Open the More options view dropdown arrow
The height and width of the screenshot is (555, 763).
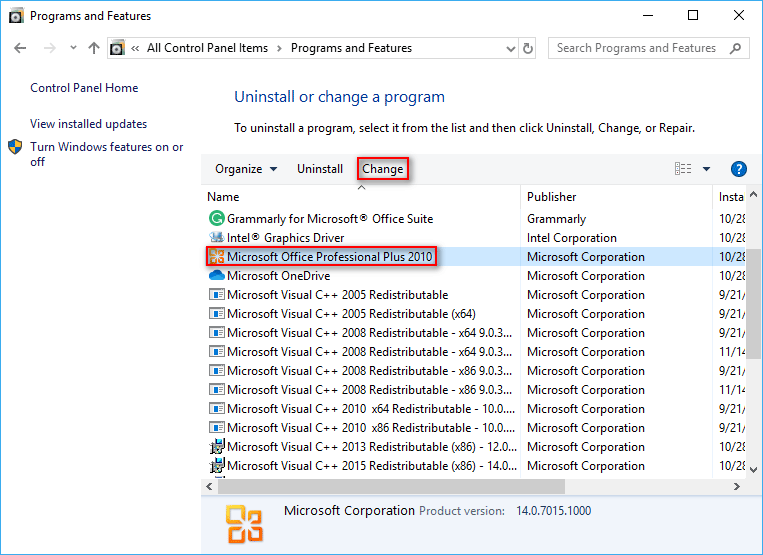point(706,169)
